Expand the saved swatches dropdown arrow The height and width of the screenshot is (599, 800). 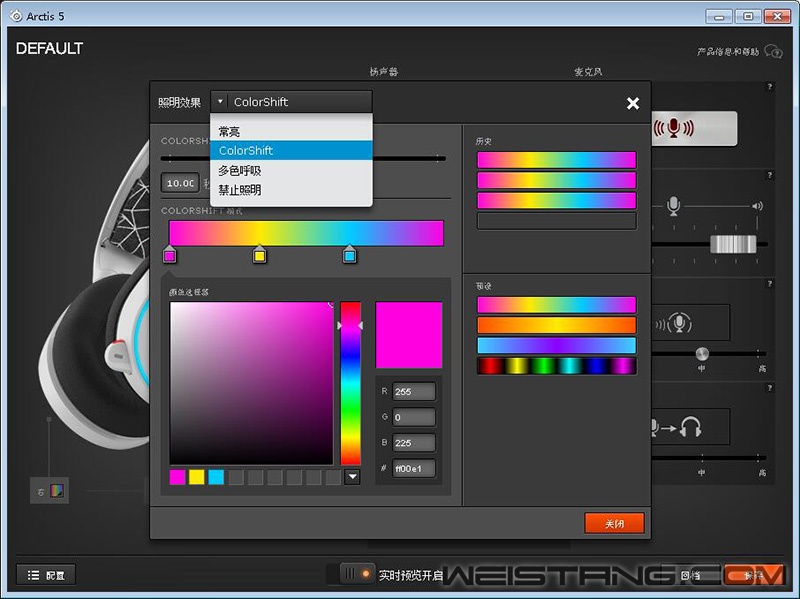coord(352,477)
